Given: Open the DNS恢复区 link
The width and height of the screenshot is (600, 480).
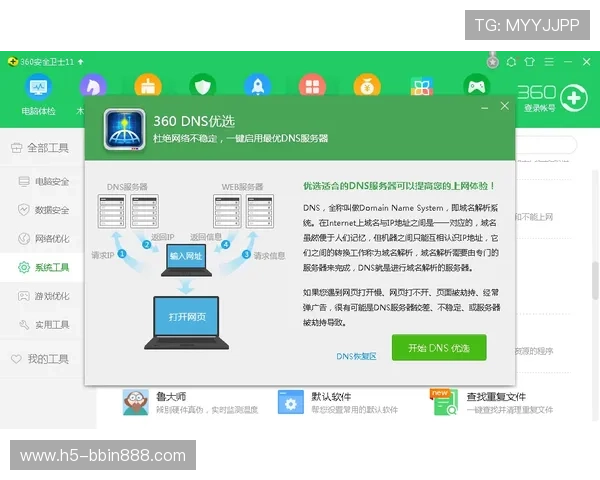Looking at the screenshot, I should 356,356.
